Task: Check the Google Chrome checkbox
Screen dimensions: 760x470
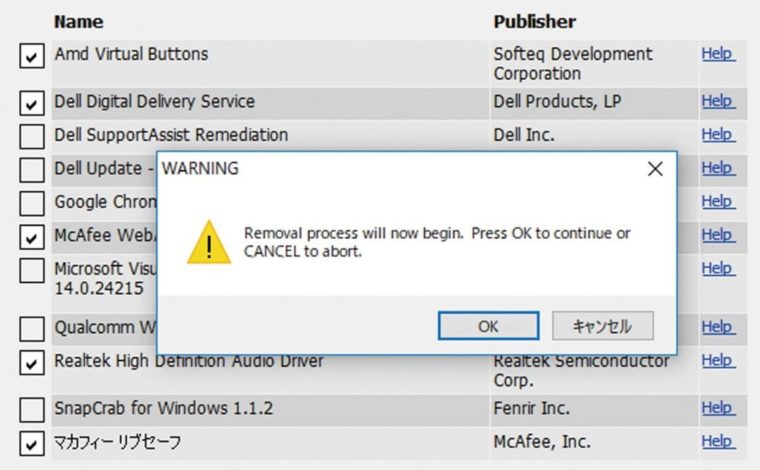Action: pyautogui.click(x=32, y=203)
